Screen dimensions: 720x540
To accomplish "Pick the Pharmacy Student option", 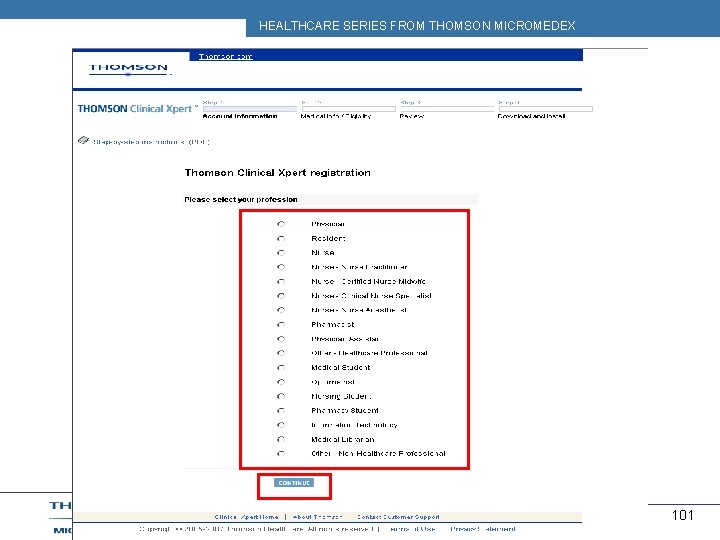I will point(281,411).
